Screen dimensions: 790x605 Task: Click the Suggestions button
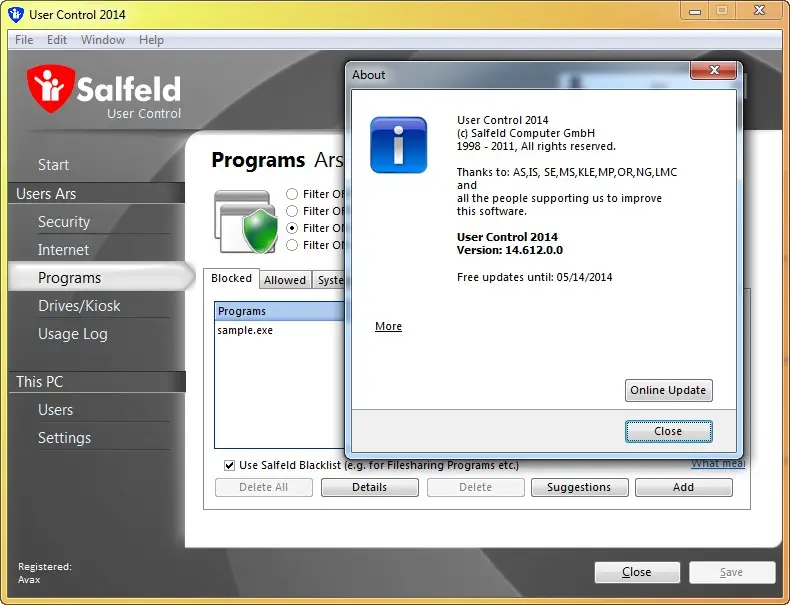click(579, 487)
